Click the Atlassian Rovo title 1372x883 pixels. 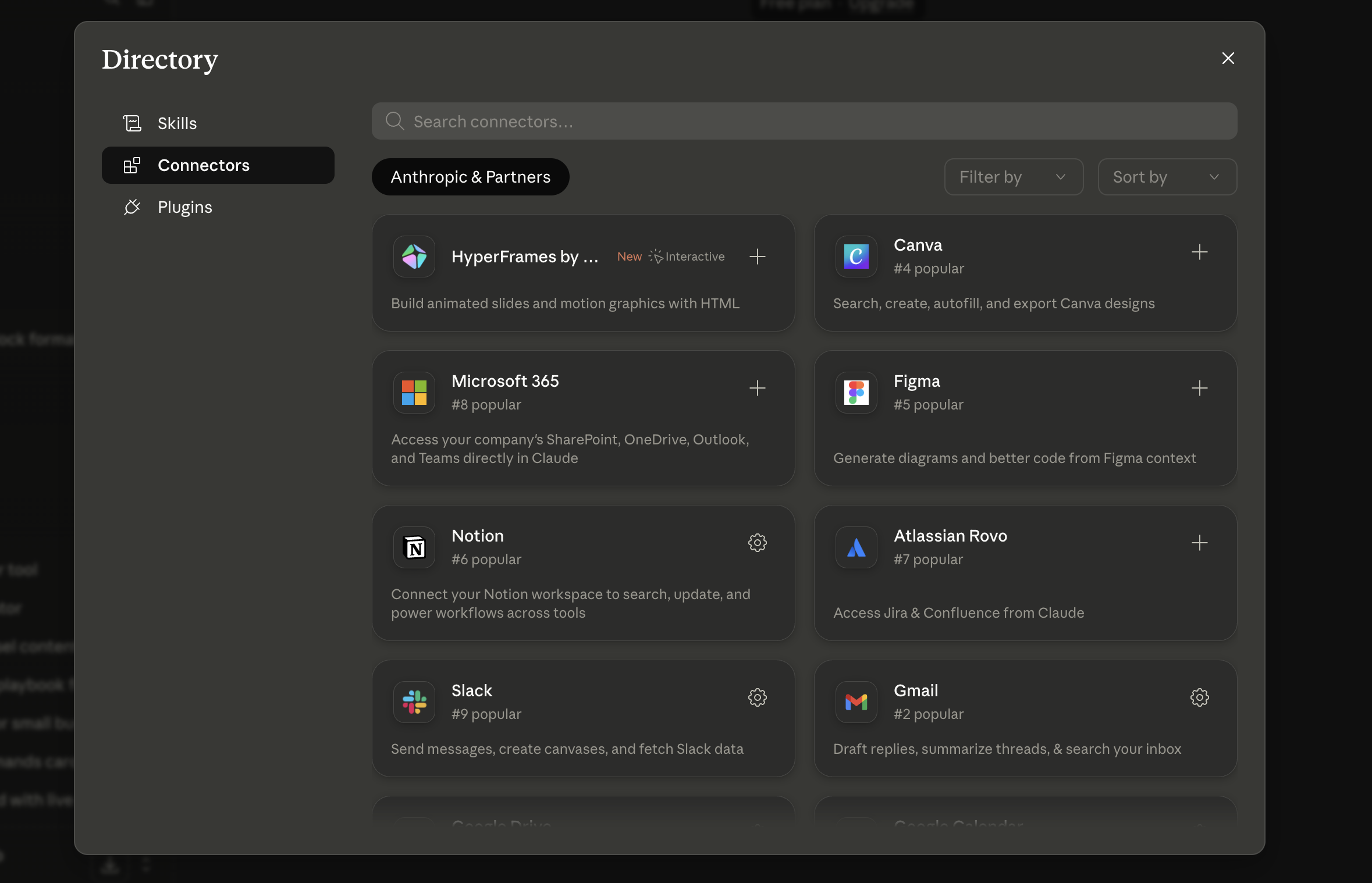[x=950, y=536]
